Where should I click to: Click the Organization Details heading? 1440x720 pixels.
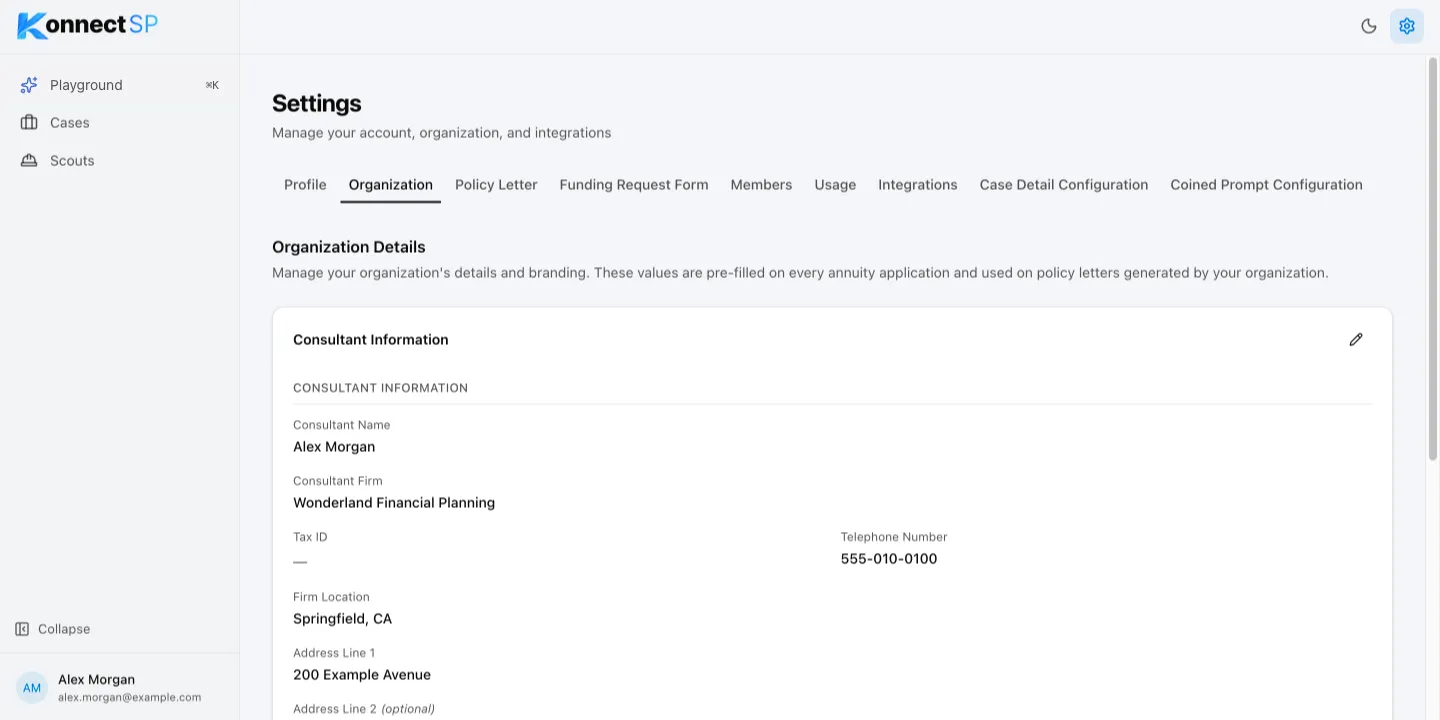(349, 247)
